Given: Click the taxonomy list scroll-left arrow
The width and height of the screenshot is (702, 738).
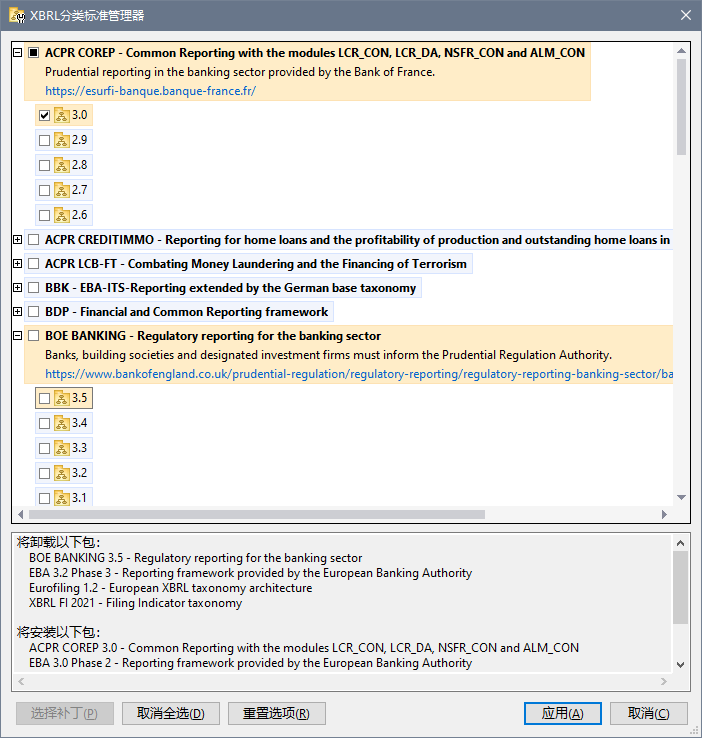Looking at the screenshot, I should pos(21,514).
